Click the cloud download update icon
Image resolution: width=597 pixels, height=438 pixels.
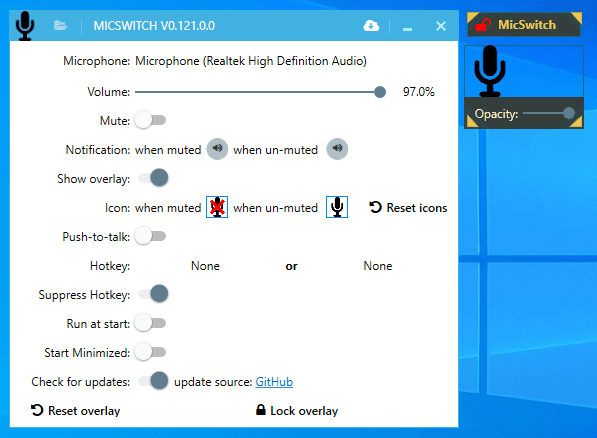coord(371,26)
